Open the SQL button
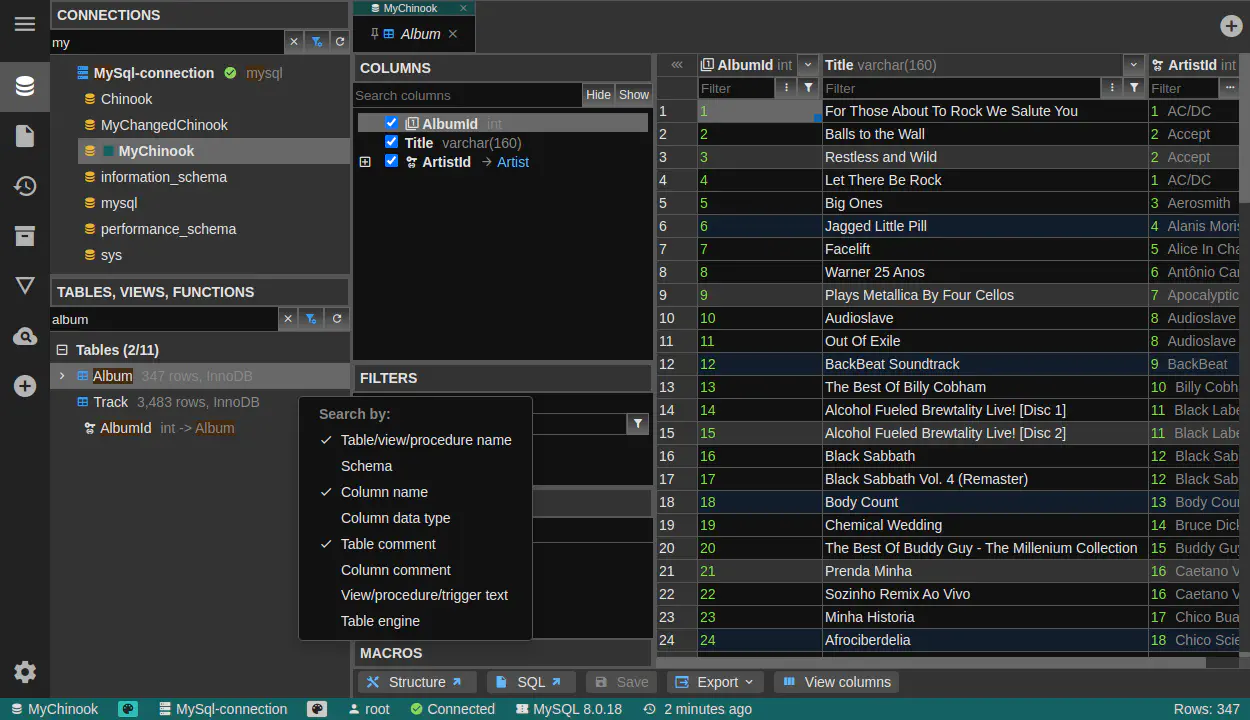The height and width of the screenshot is (720, 1250). coord(531,682)
